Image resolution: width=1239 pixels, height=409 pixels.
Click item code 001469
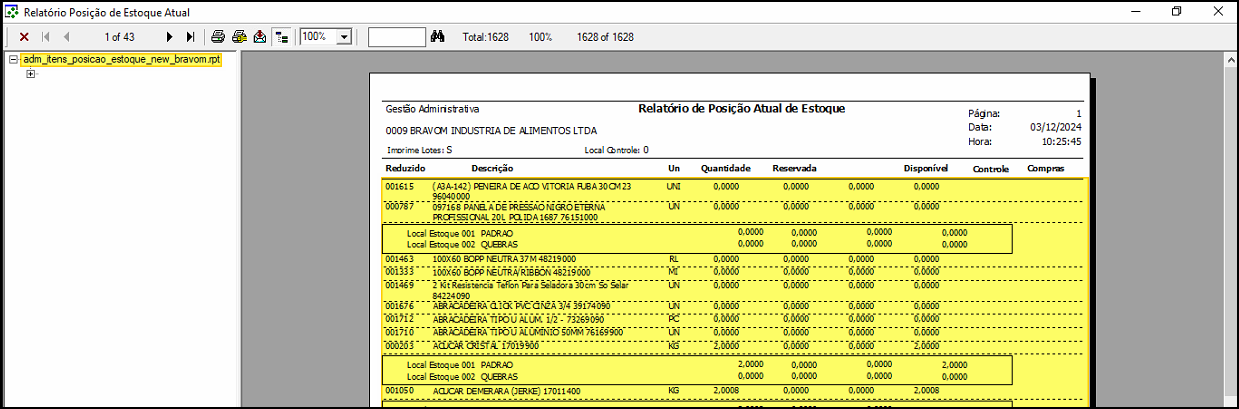(x=399, y=284)
